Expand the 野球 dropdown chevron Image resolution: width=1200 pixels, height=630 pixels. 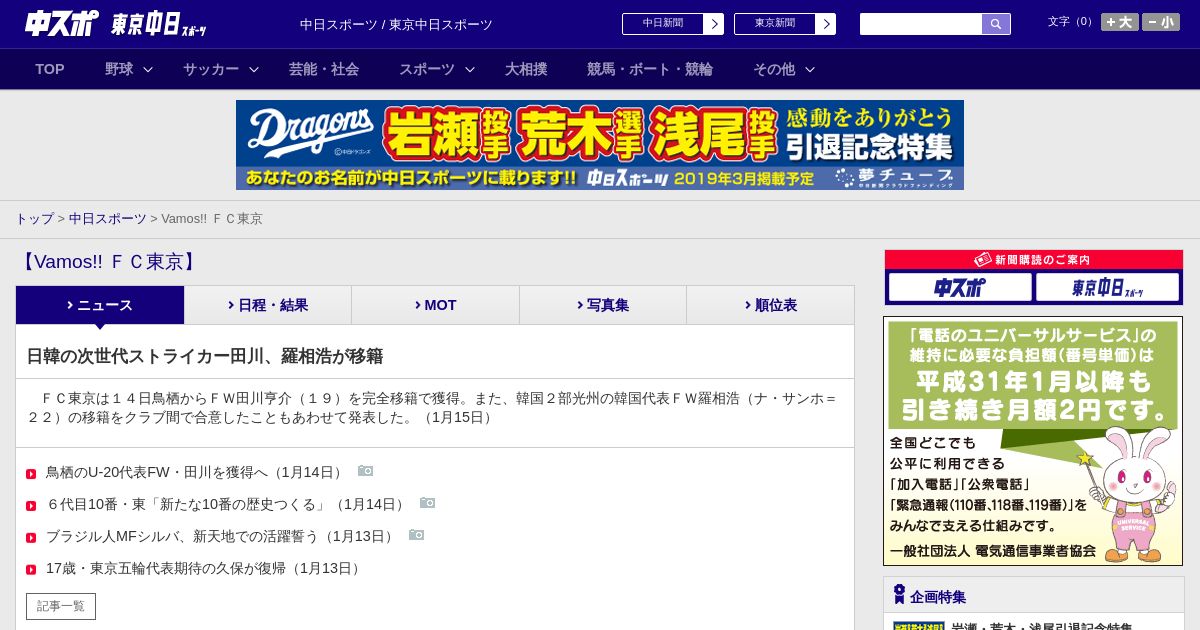coord(148,69)
